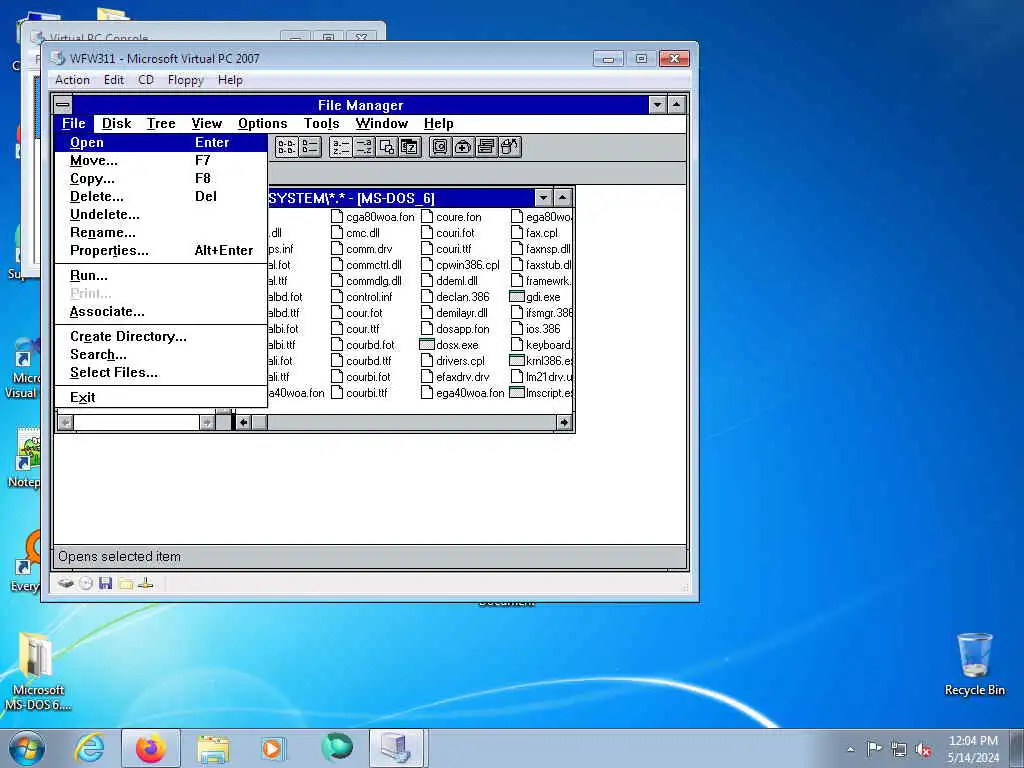This screenshot has width=1024, height=768.
Task: Click the stacked drives toolbar icon
Action: [485, 147]
